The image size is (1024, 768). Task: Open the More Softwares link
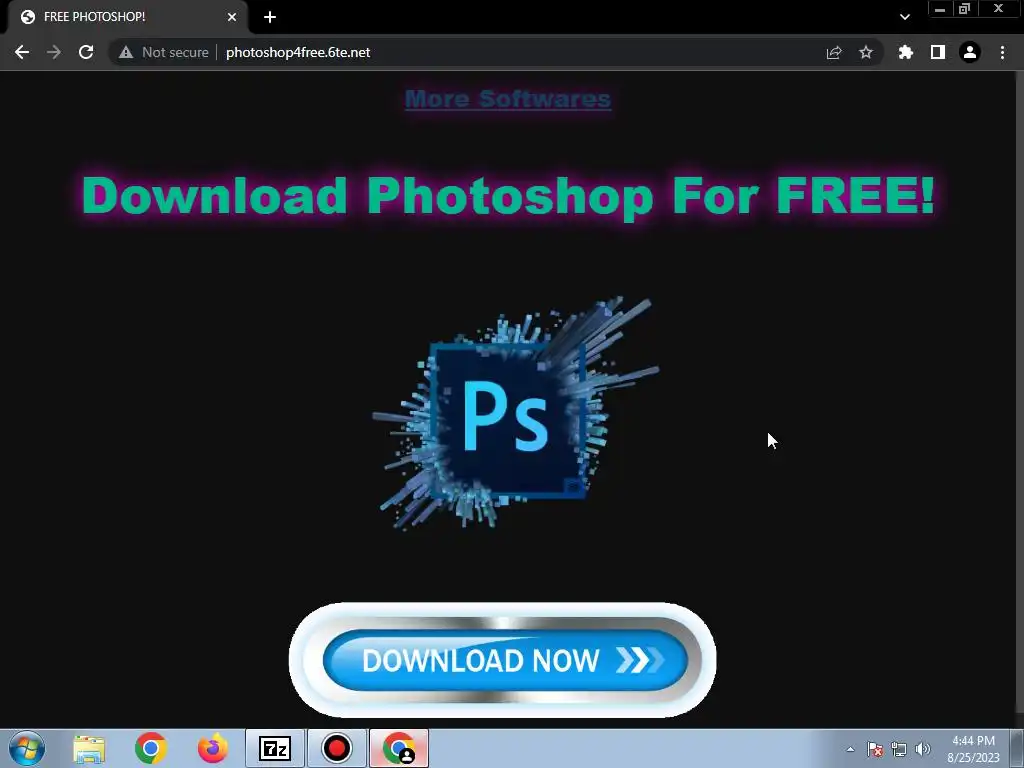click(508, 99)
